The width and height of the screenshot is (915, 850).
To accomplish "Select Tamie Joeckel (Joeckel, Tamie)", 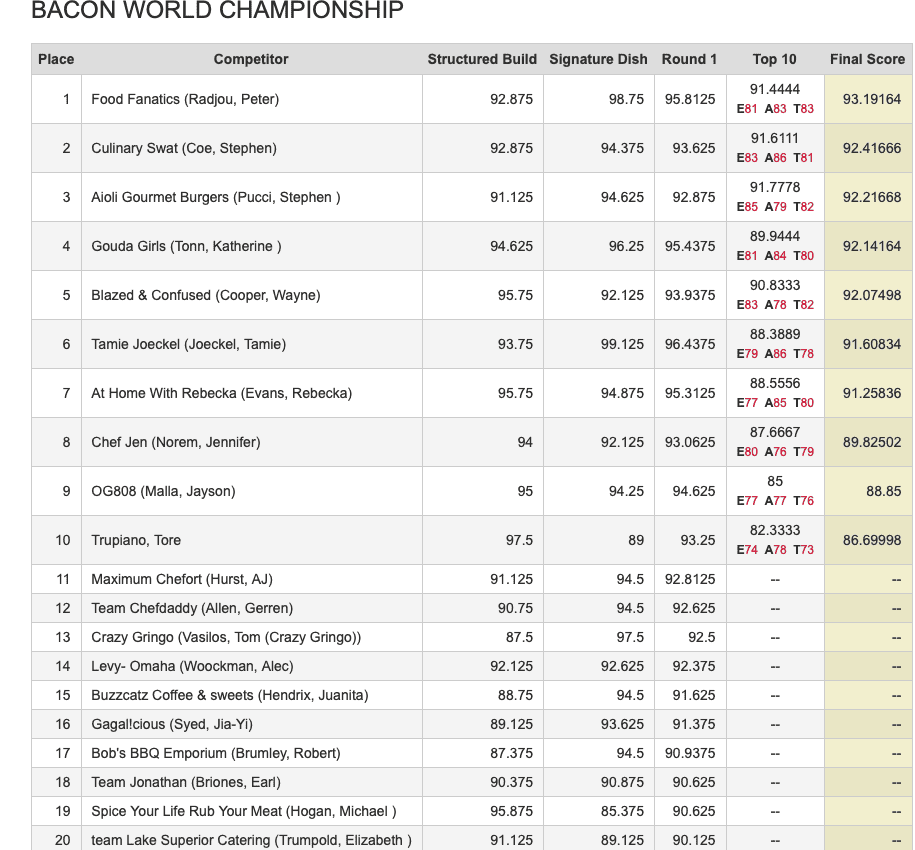I will (x=188, y=344).
